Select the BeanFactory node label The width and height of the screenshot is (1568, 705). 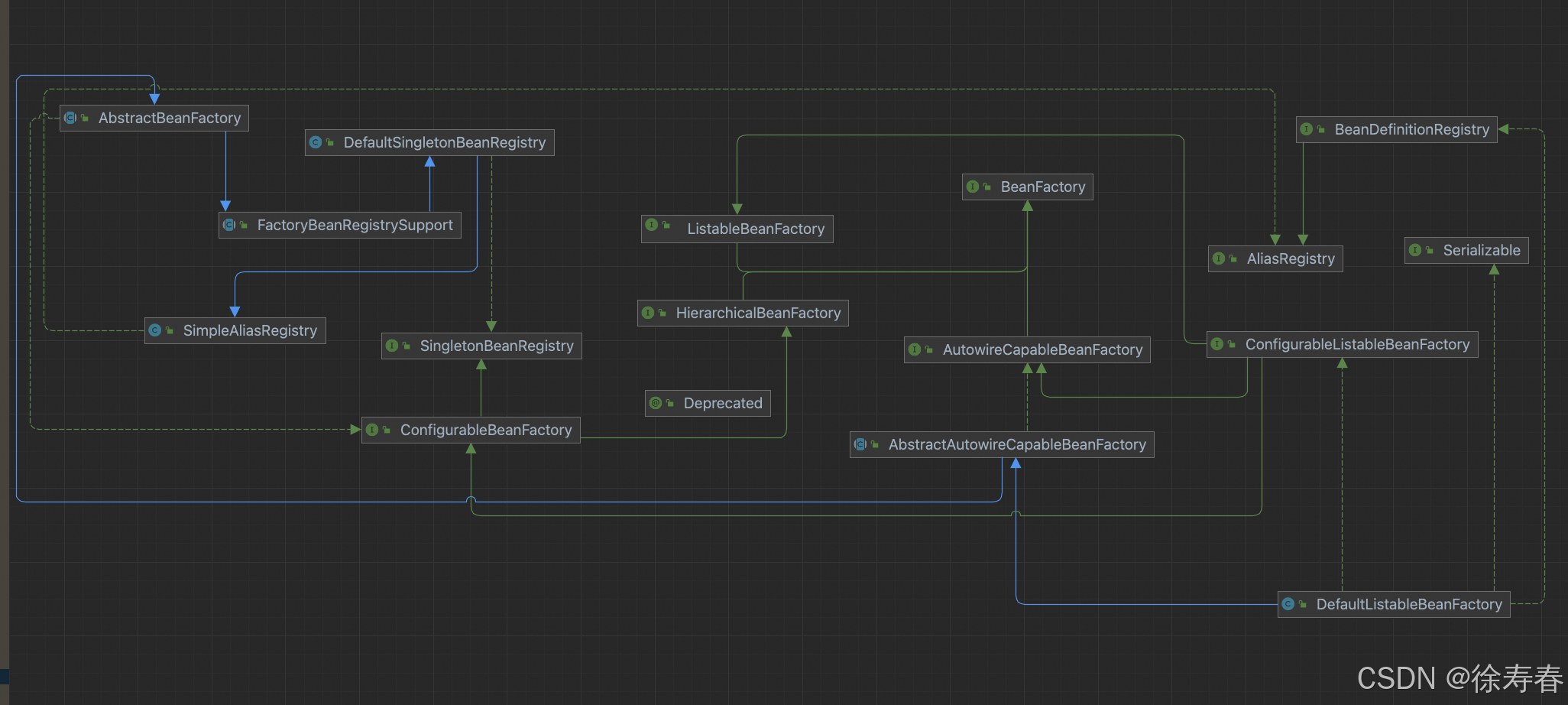coord(1043,187)
